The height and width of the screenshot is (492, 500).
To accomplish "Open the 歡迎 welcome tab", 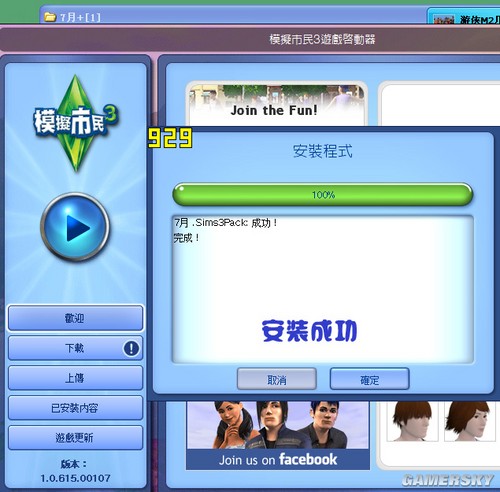I will (x=75, y=318).
